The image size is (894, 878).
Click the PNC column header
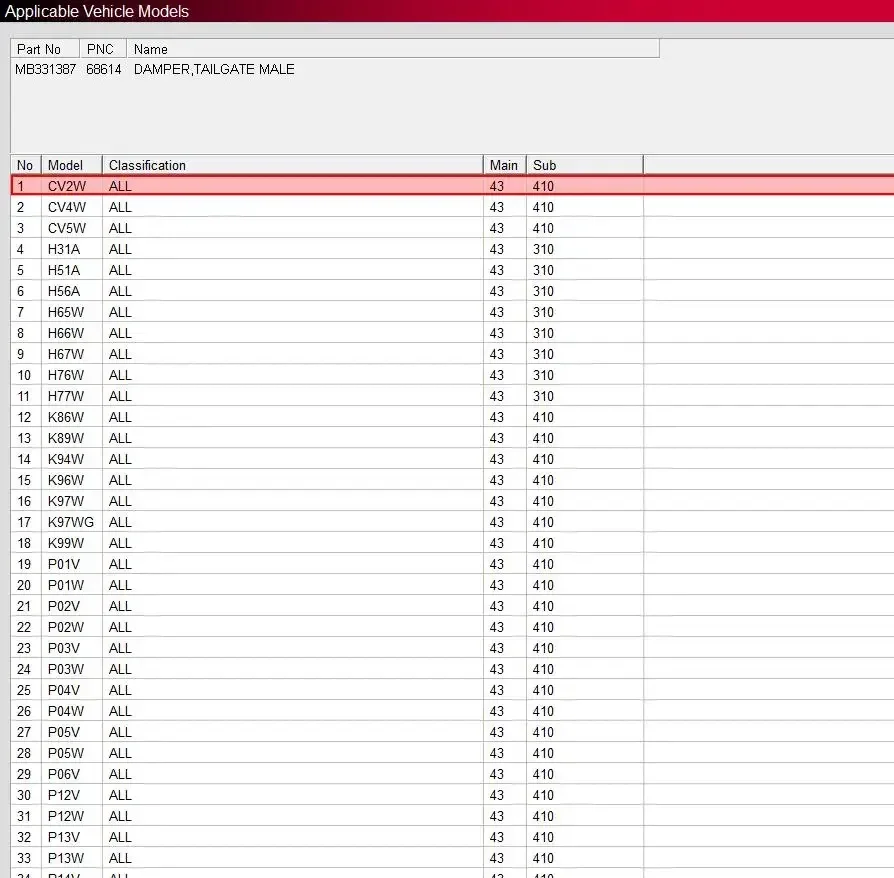pos(103,49)
